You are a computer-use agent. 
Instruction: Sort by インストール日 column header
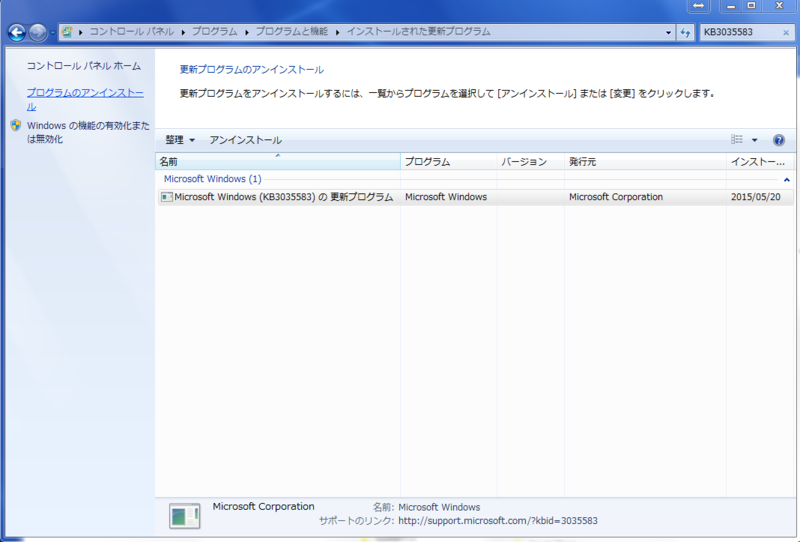(760, 162)
